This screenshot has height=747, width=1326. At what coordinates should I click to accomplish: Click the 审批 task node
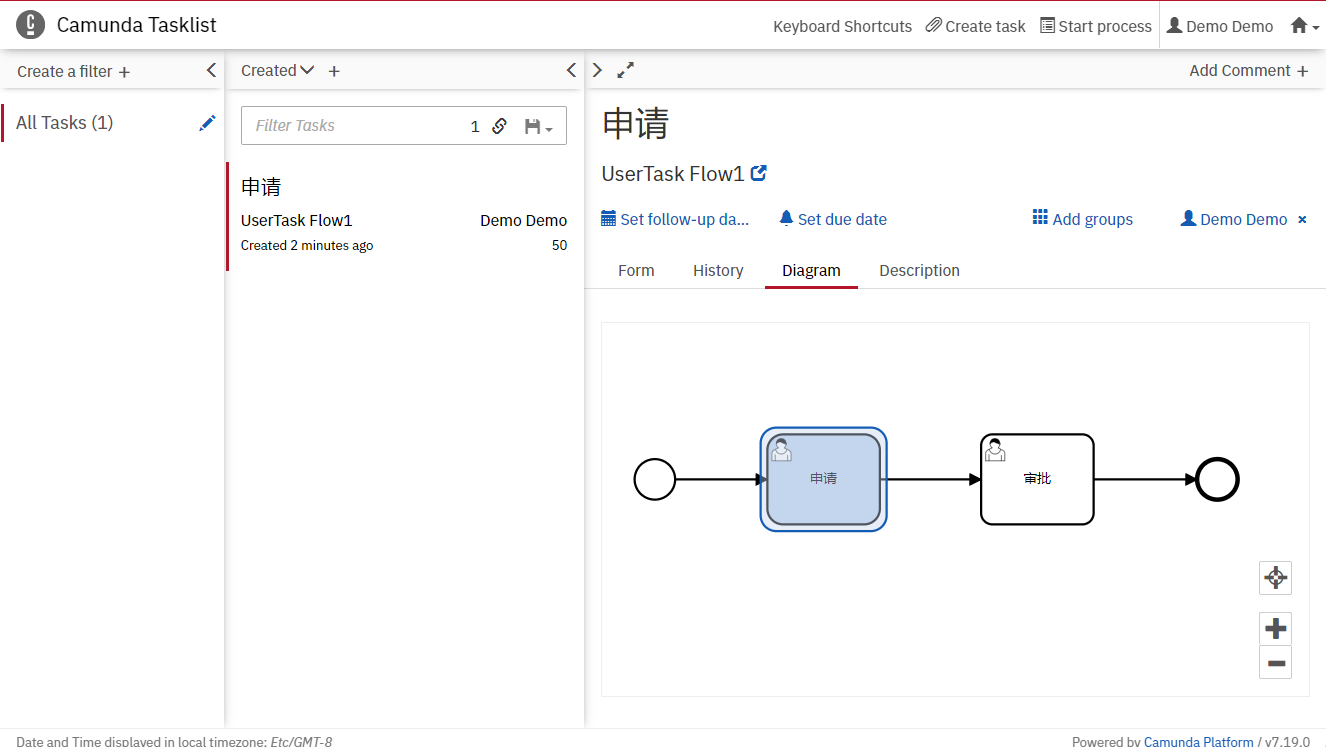tap(1037, 479)
